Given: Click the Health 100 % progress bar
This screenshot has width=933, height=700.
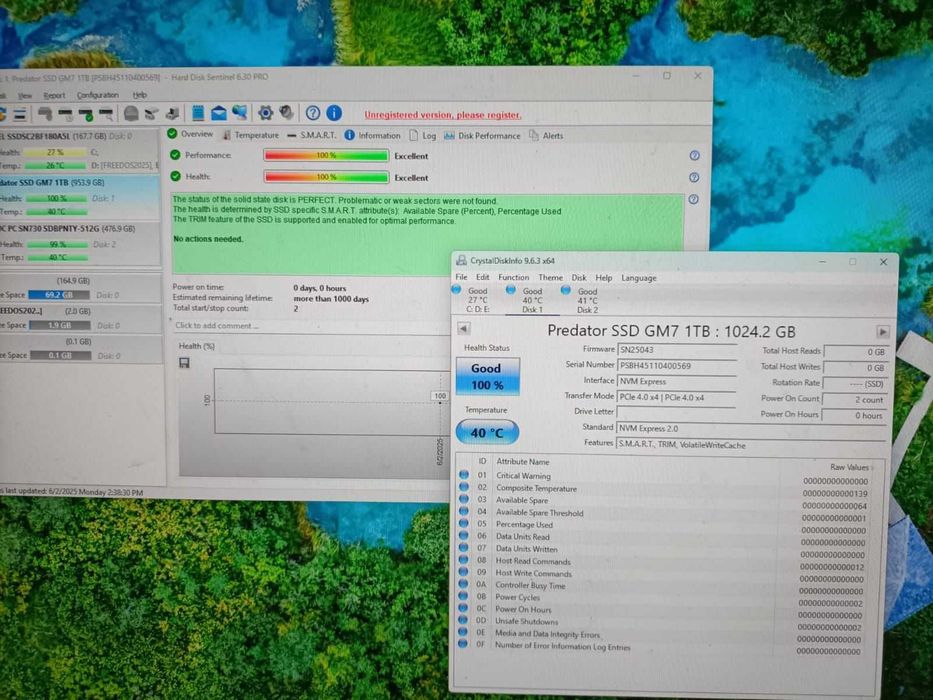Looking at the screenshot, I should [x=326, y=177].
